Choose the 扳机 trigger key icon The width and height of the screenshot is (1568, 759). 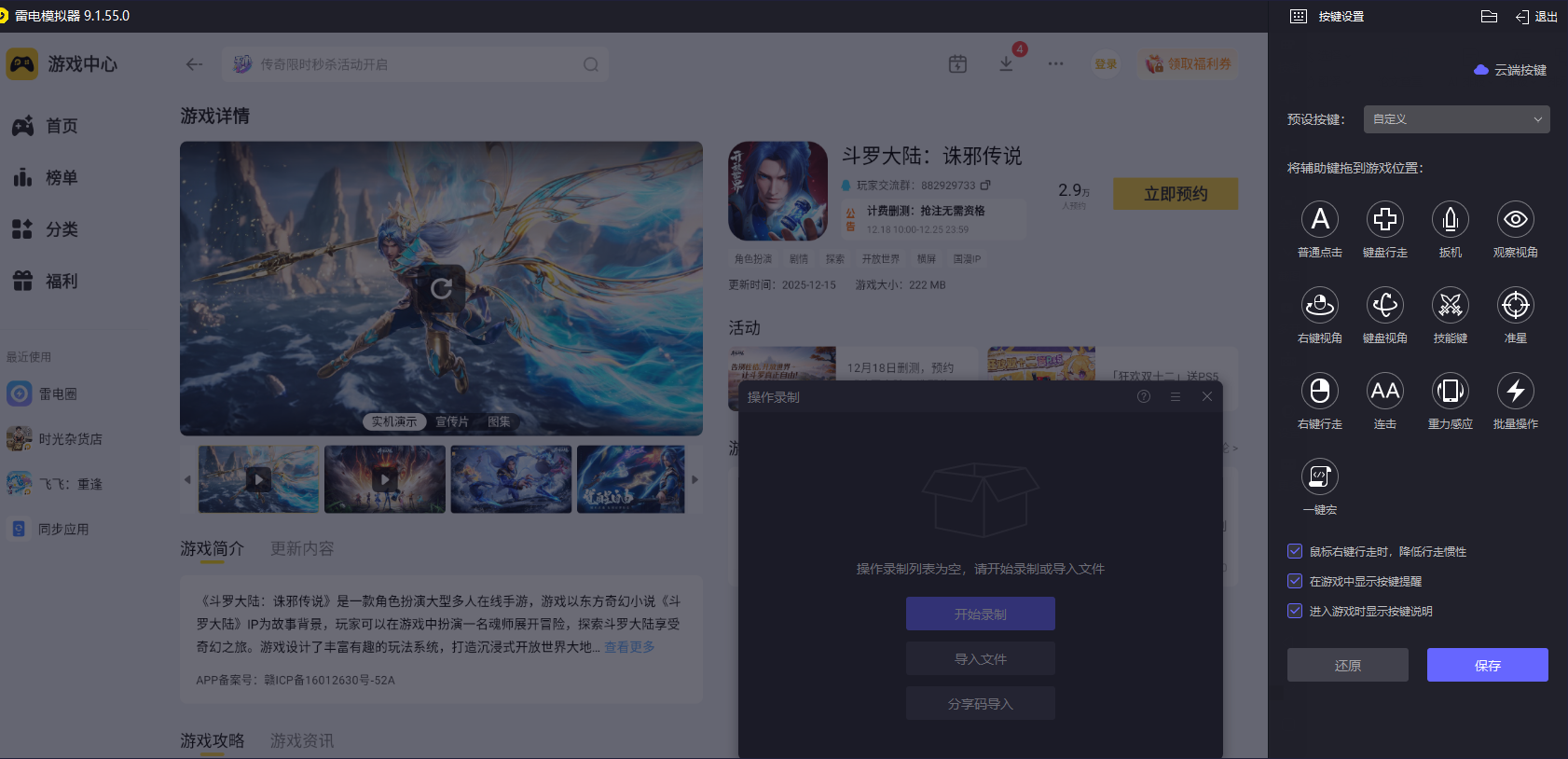click(1451, 219)
